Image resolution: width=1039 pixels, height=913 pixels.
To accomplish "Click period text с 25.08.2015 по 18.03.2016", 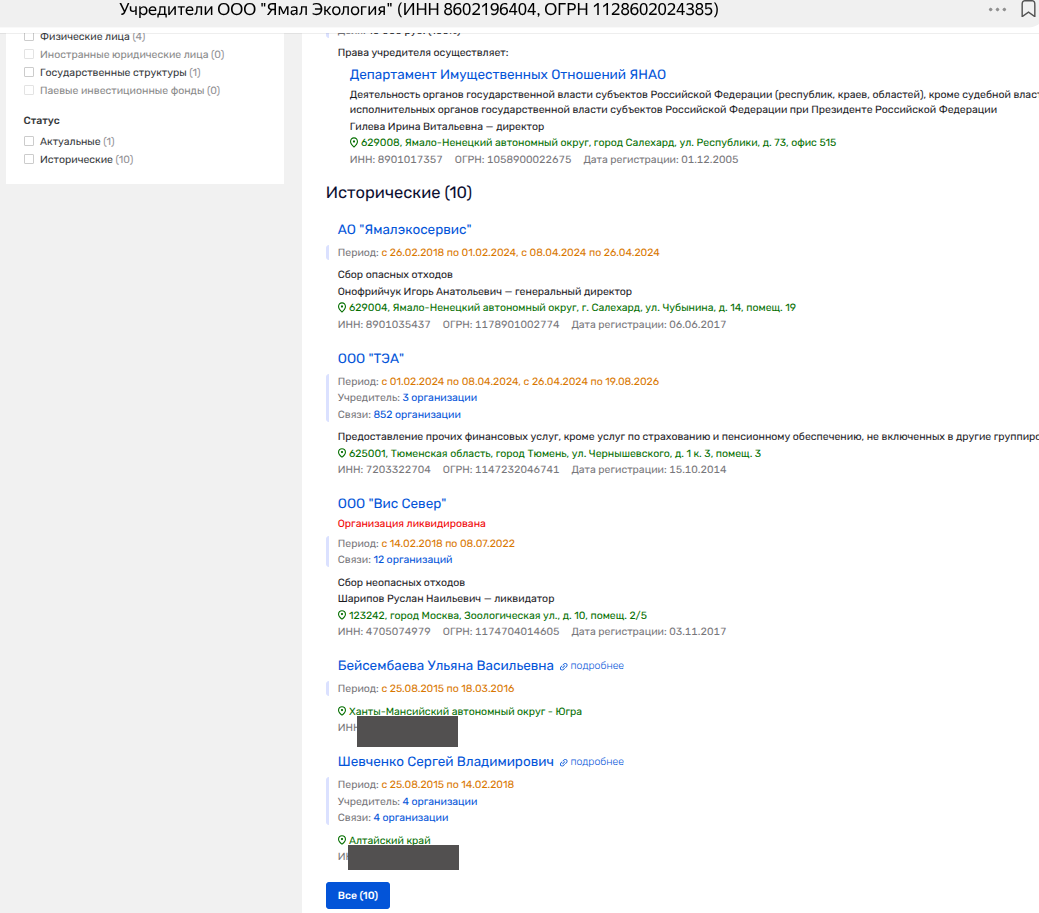I will pyautogui.click(x=448, y=688).
